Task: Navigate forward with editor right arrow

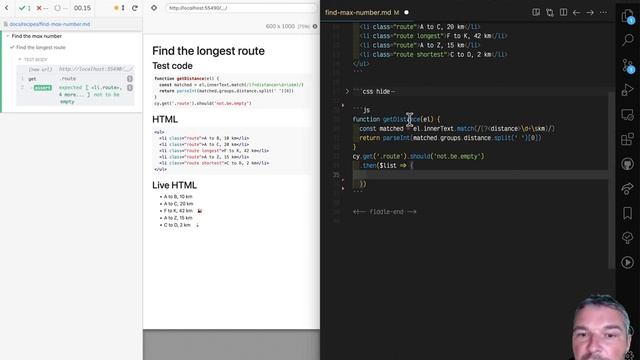Action: [x=590, y=13]
